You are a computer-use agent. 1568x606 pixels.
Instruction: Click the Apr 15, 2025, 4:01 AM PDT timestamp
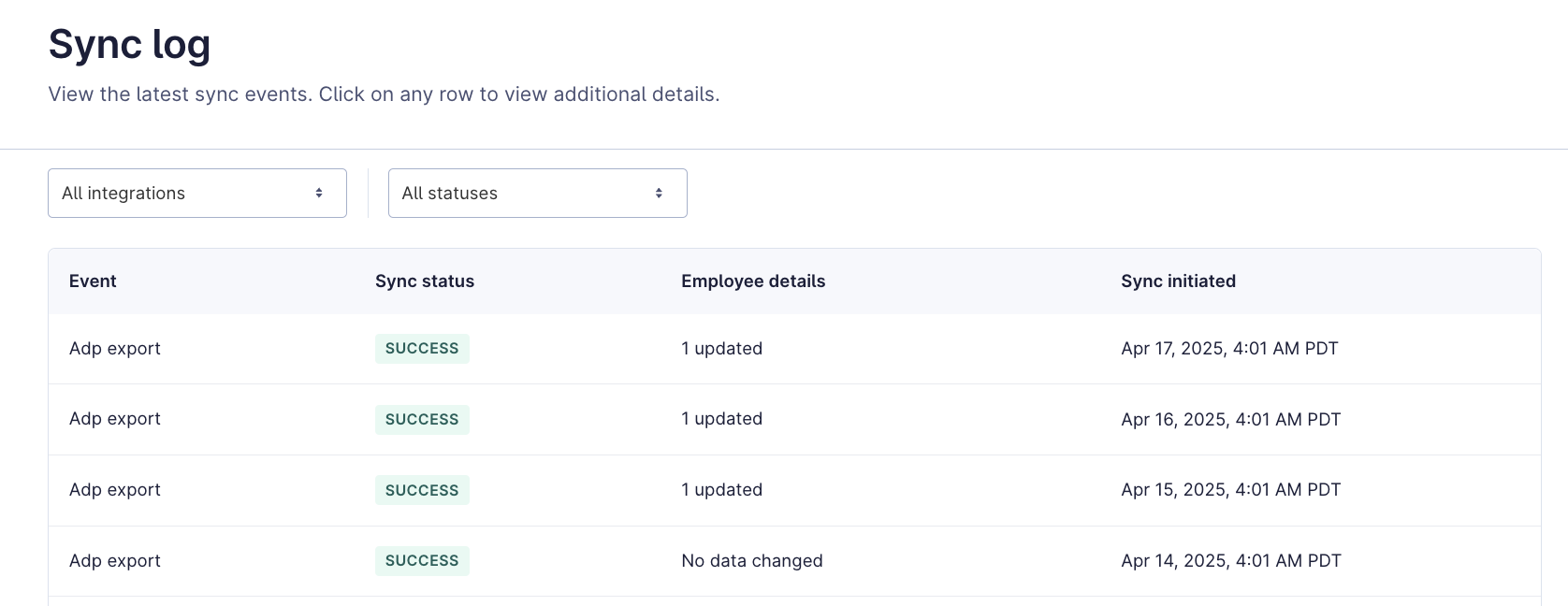tap(1231, 490)
